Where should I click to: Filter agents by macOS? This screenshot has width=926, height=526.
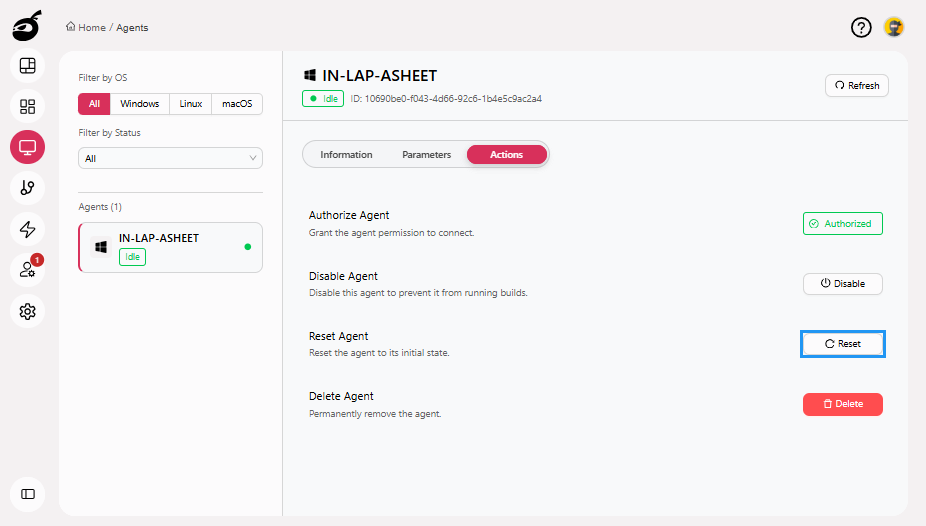pos(237,104)
